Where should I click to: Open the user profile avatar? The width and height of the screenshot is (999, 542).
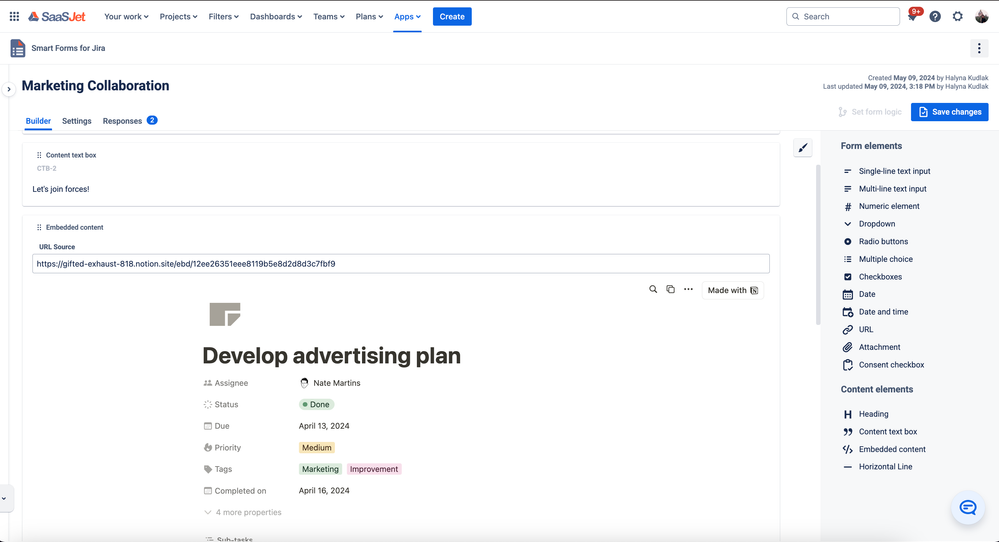tap(981, 17)
